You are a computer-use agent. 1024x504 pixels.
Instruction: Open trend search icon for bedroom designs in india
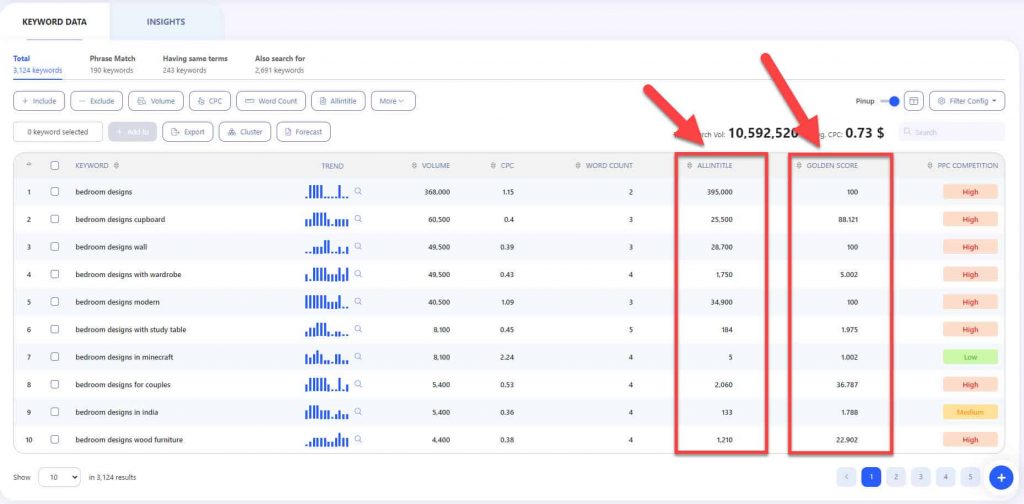tap(358, 411)
